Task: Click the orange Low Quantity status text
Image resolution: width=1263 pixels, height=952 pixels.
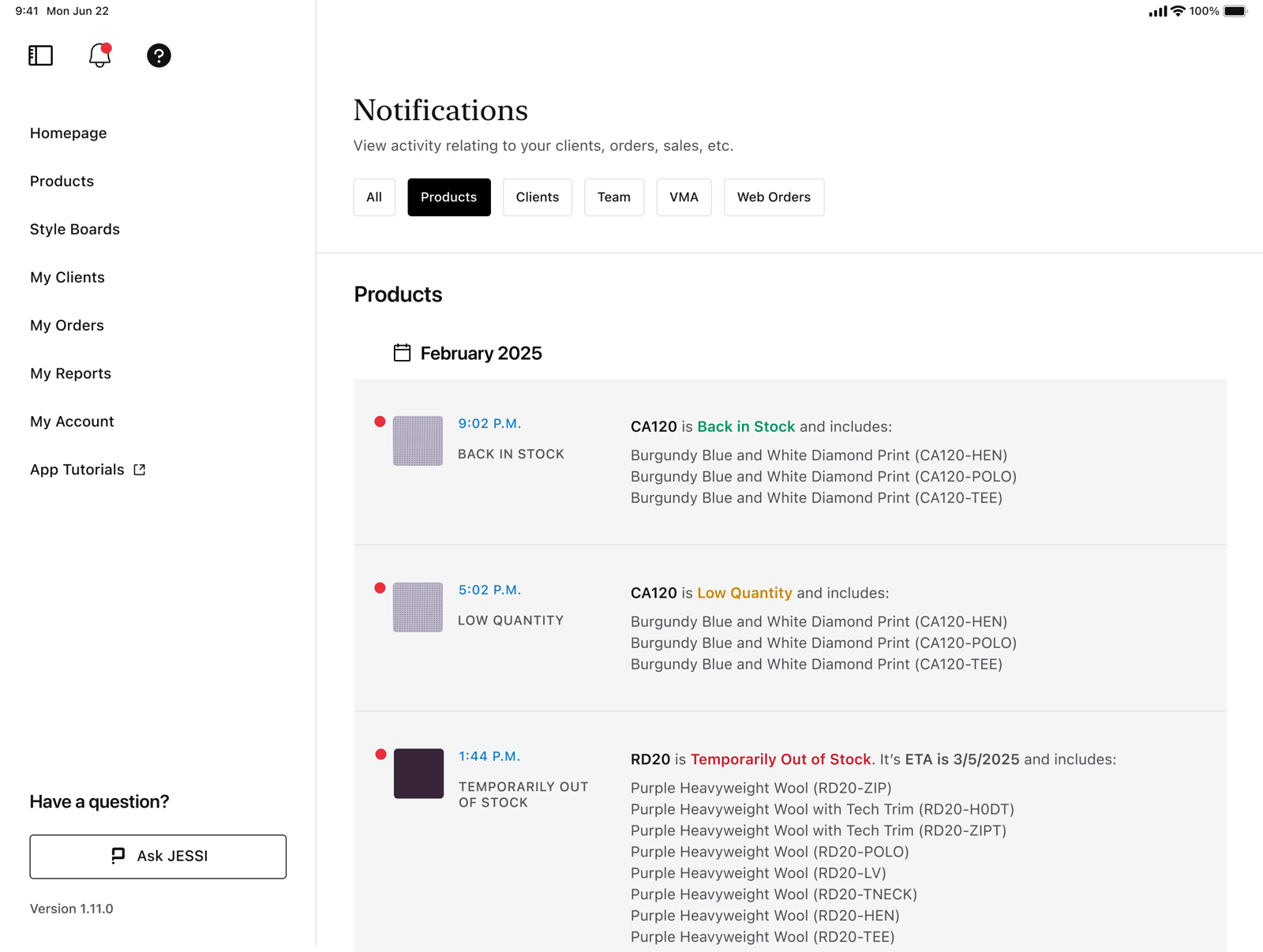Action: coord(744,594)
